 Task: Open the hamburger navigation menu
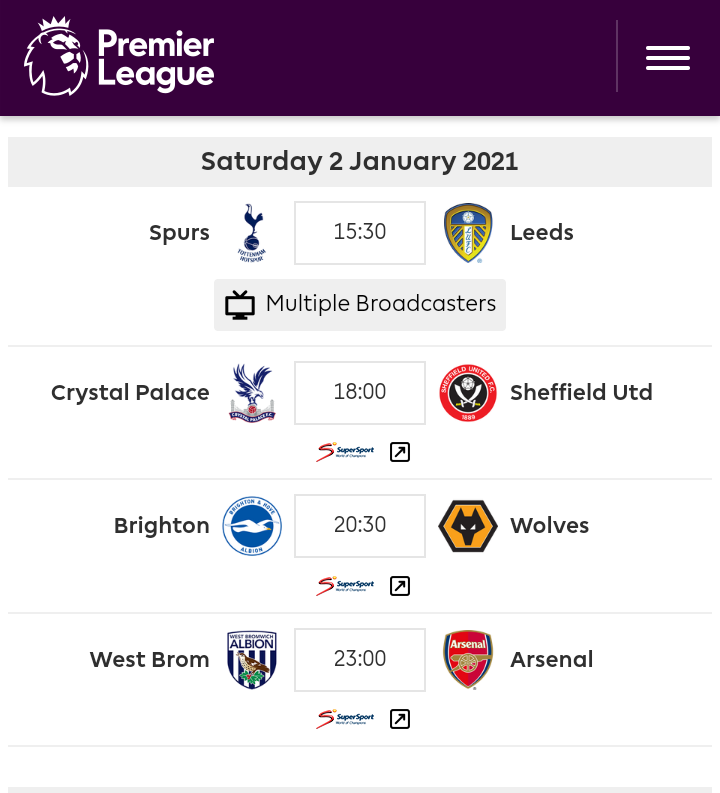667,58
